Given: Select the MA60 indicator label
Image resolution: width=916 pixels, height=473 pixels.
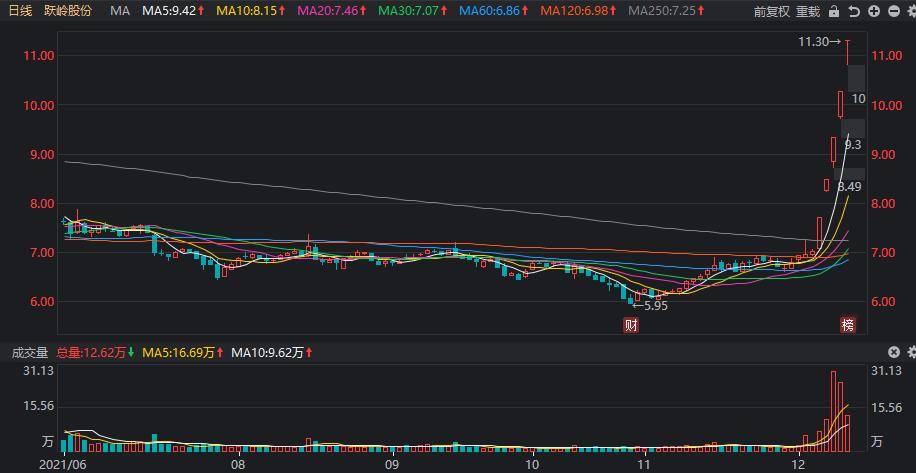Looking at the screenshot, I should [495, 11].
